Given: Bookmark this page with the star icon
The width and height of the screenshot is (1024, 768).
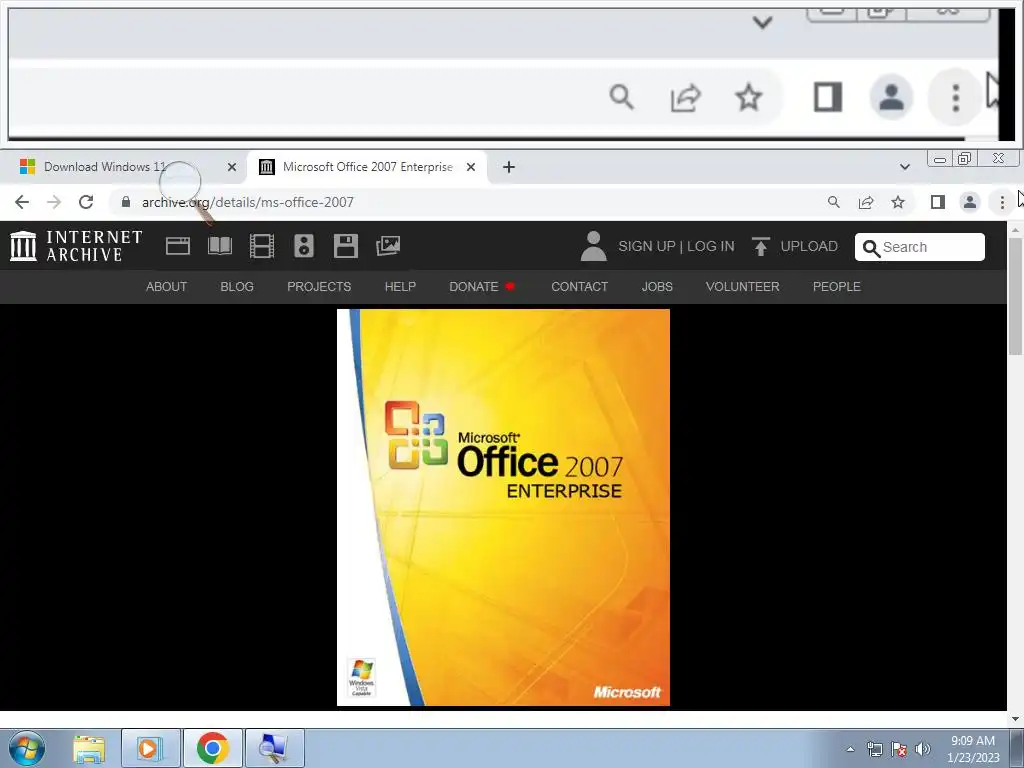Looking at the screenshot, I should 898,202.
